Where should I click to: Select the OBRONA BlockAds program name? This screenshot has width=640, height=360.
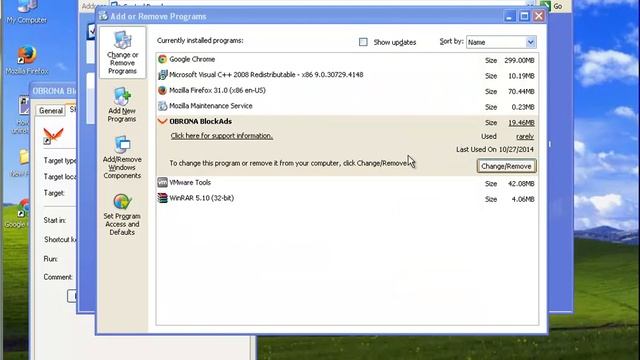200,121
